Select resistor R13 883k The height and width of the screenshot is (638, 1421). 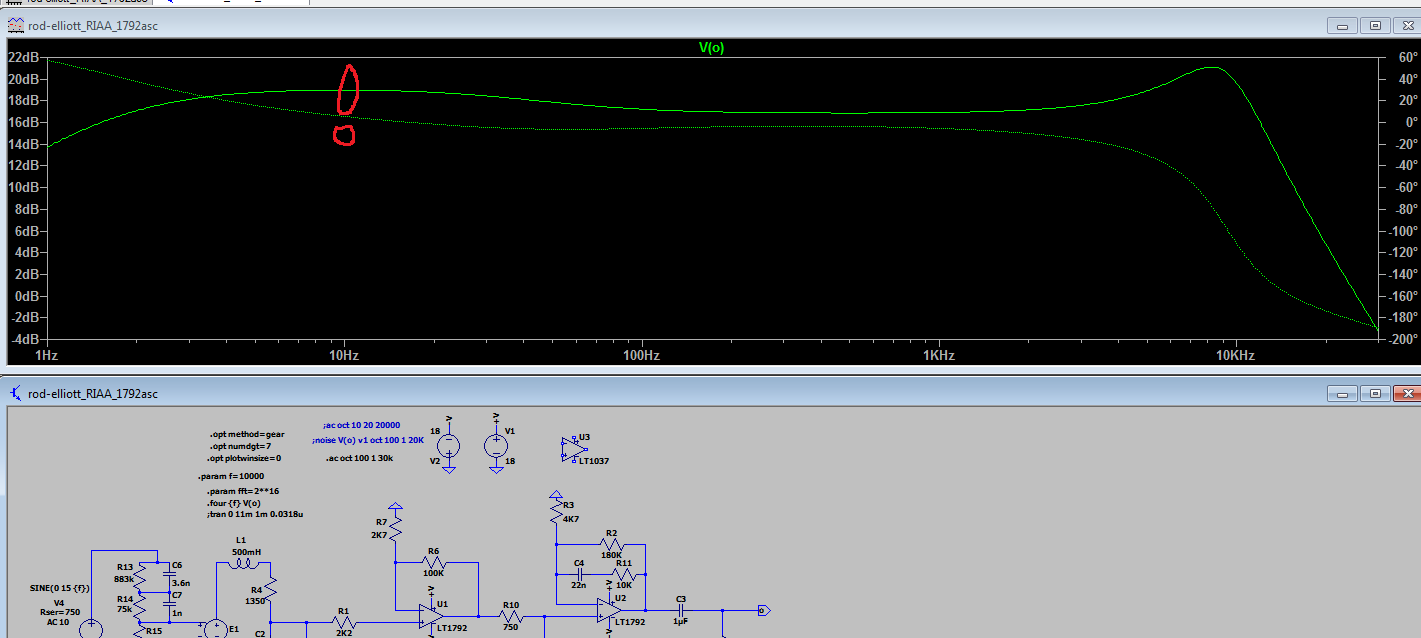click(141, 577)
